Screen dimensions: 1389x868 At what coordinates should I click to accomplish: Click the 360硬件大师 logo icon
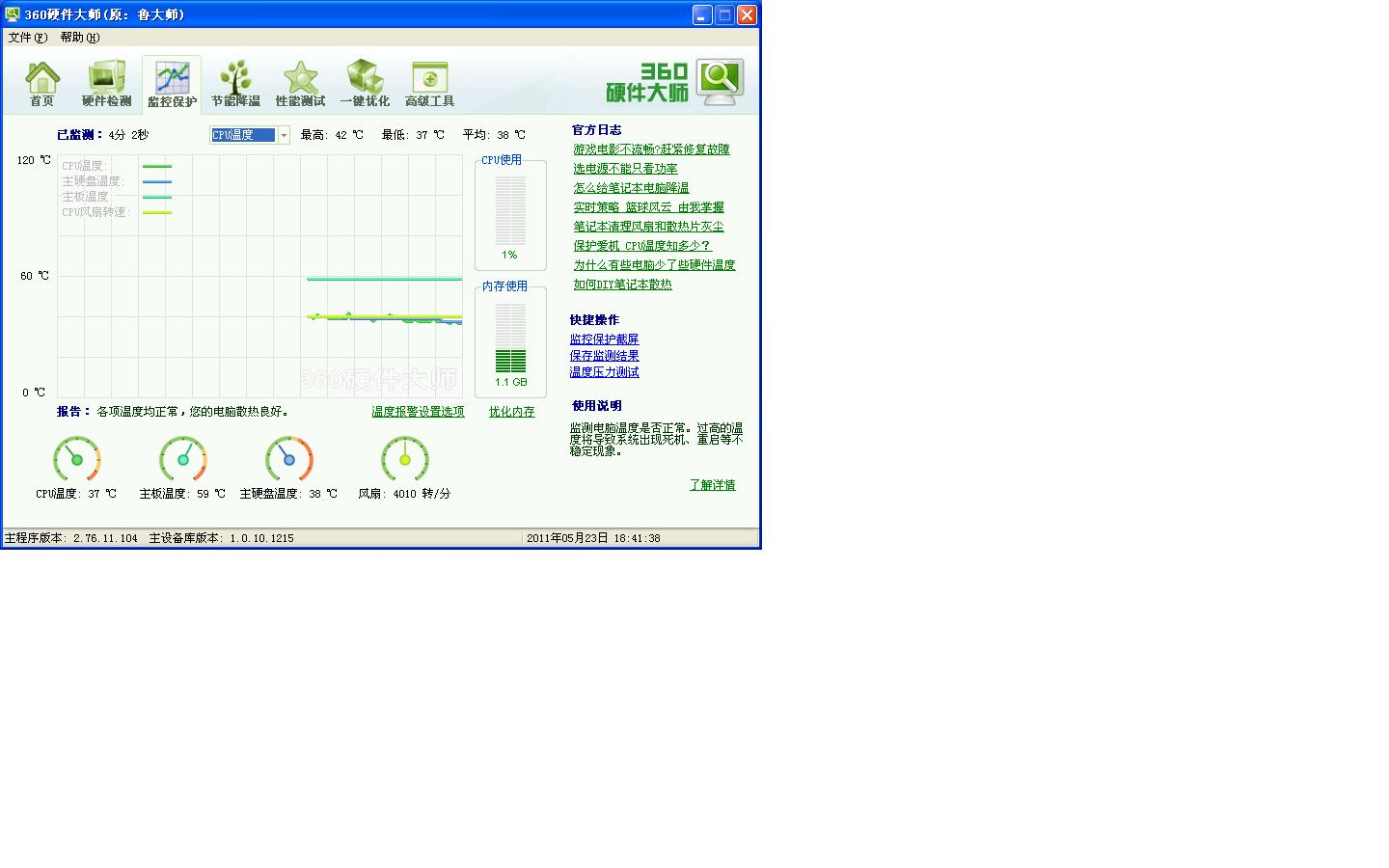coord(721,83)
